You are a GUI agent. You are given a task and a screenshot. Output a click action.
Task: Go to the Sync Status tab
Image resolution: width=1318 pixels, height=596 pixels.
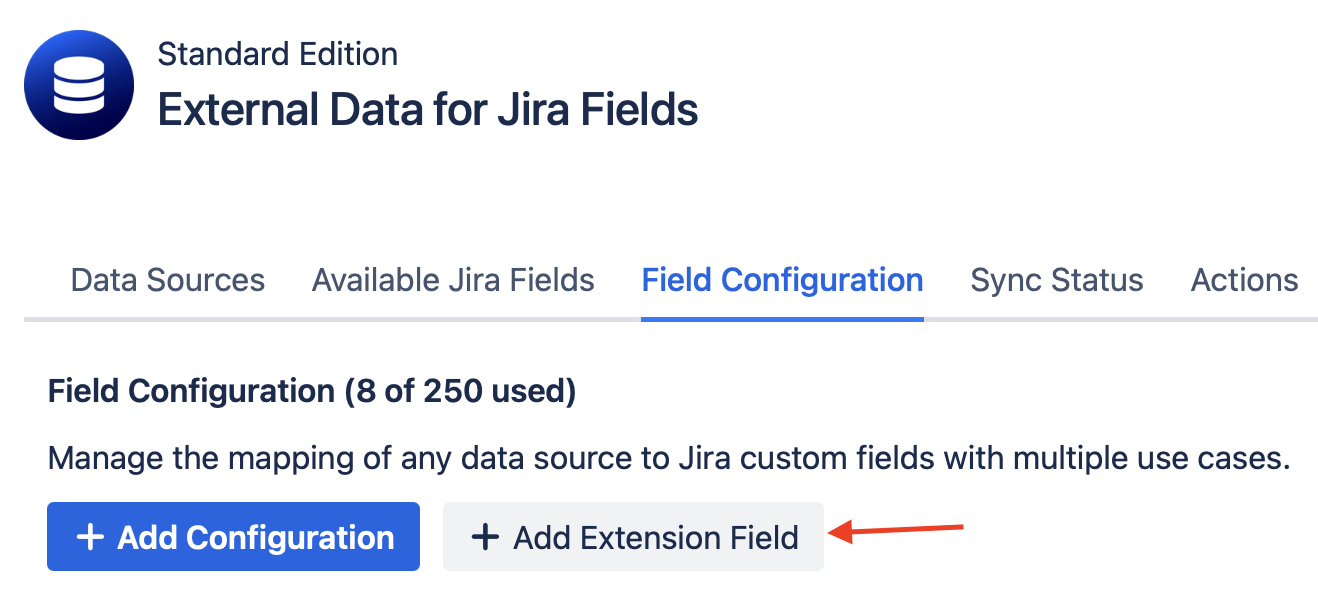tap(1056, 280)
